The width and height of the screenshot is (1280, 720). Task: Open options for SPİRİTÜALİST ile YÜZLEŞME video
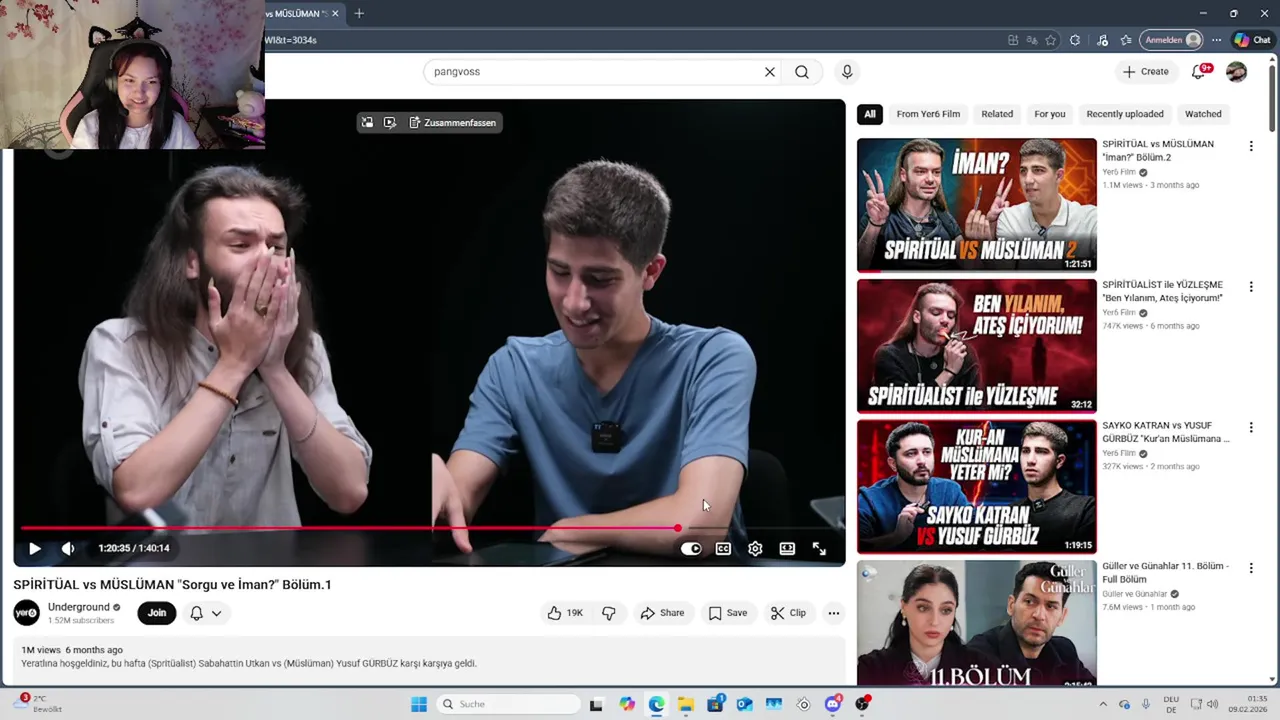(1251, 287)
